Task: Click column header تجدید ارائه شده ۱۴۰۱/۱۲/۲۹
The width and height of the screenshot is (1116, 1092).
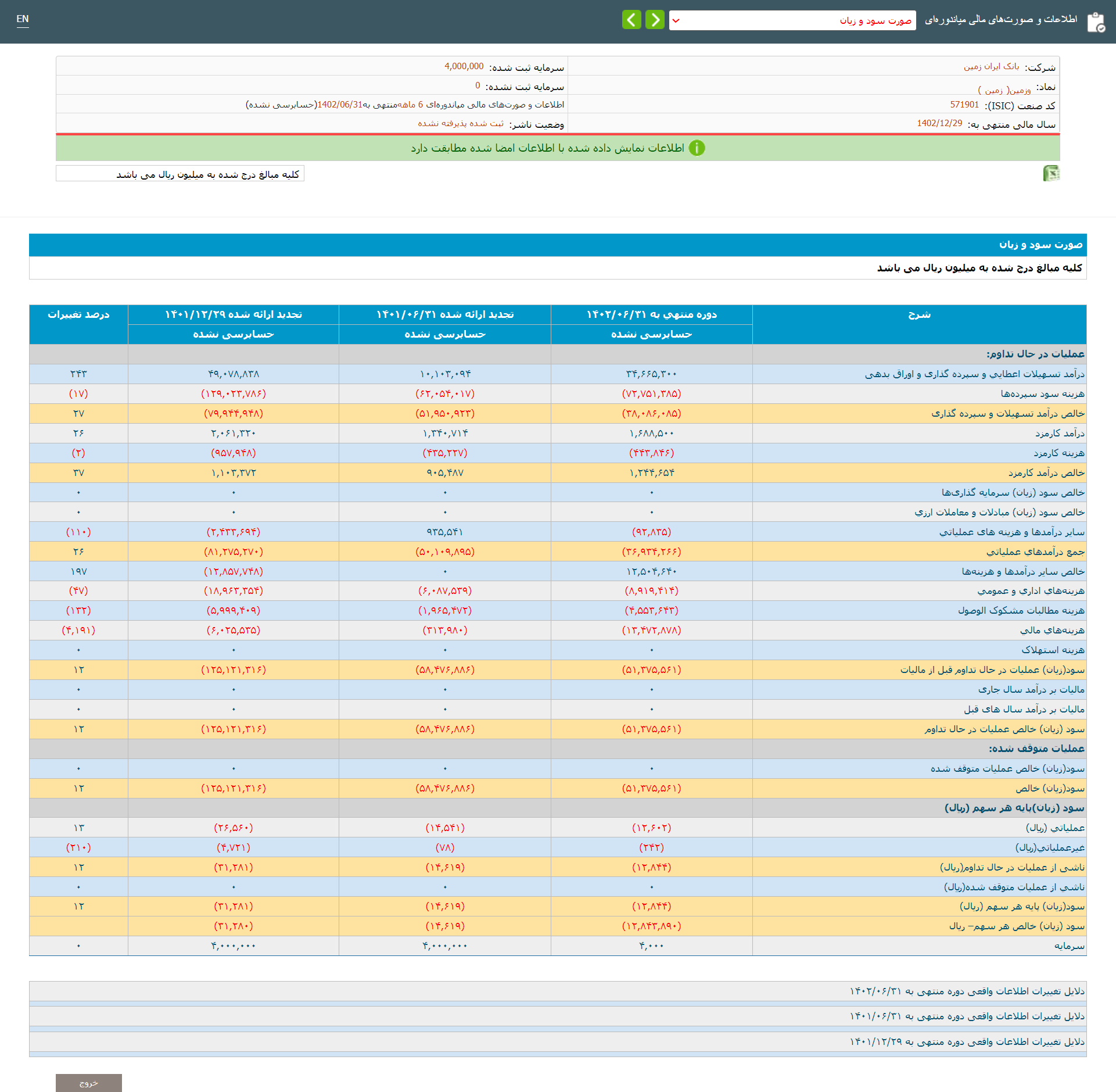Action: (x=234, y=314)
